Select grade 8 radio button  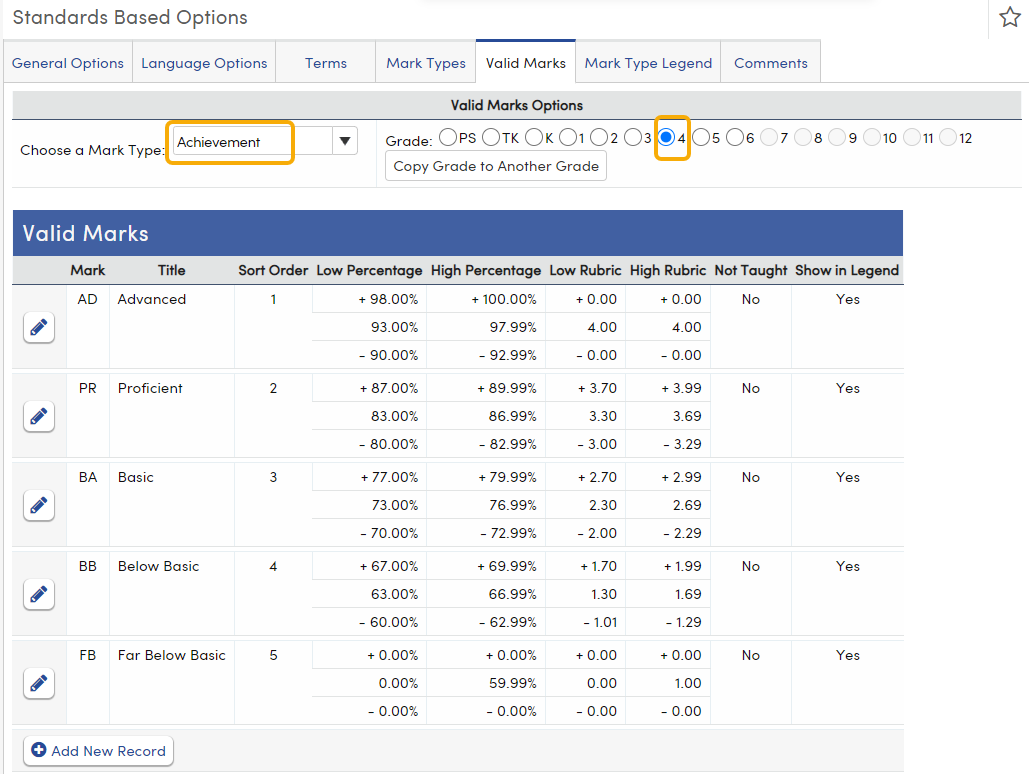pos(803,137)
